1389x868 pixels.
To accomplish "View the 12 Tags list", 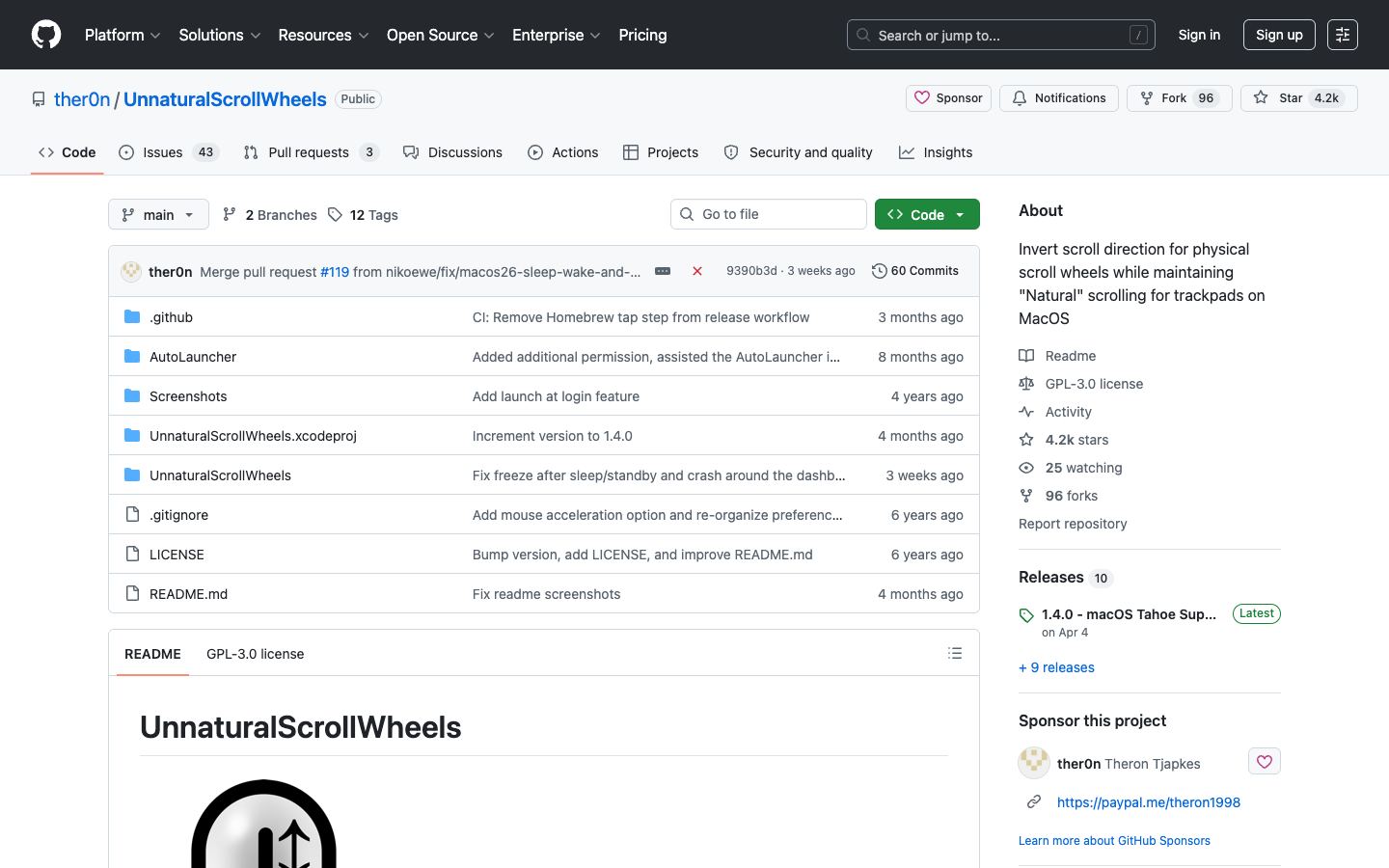I will point(363,214).
